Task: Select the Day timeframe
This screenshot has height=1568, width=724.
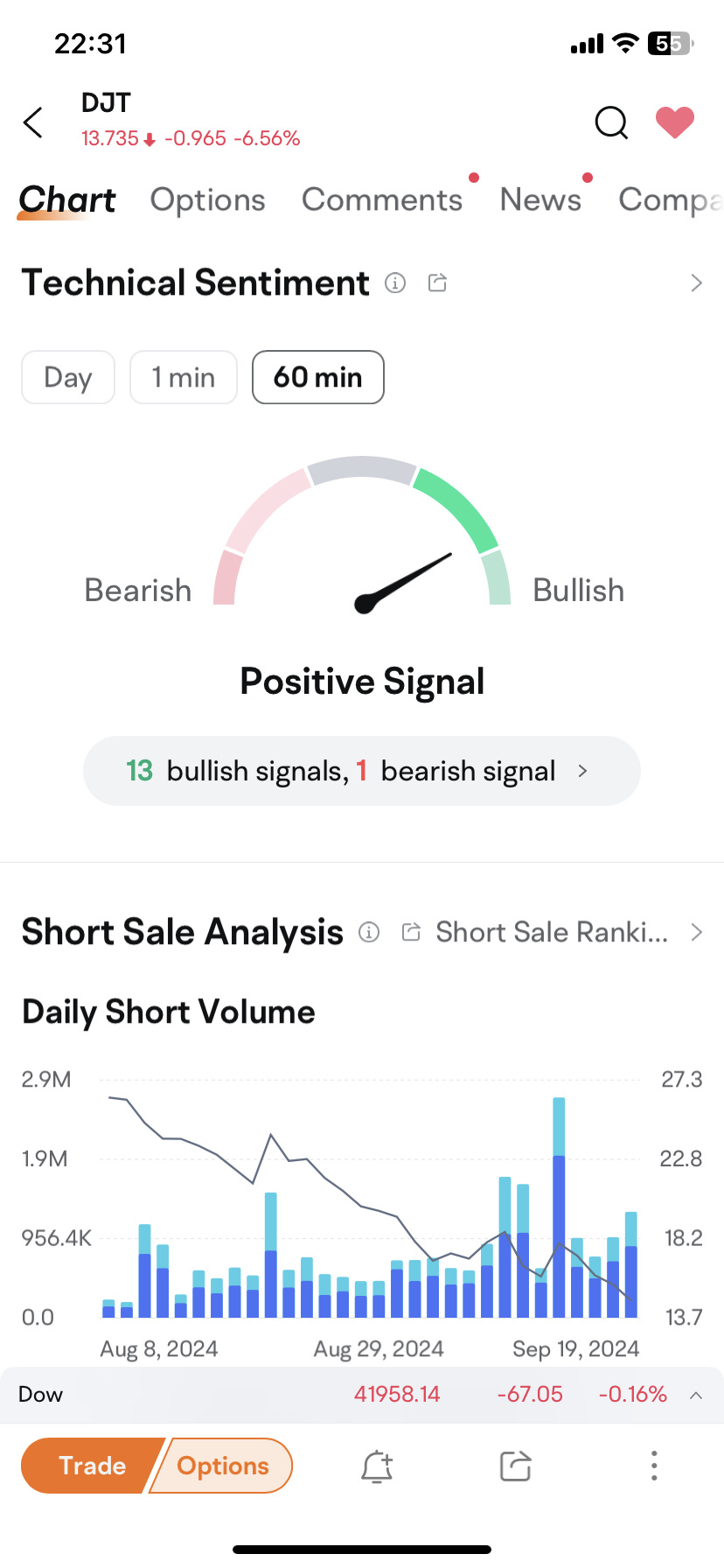Action: 68,377
